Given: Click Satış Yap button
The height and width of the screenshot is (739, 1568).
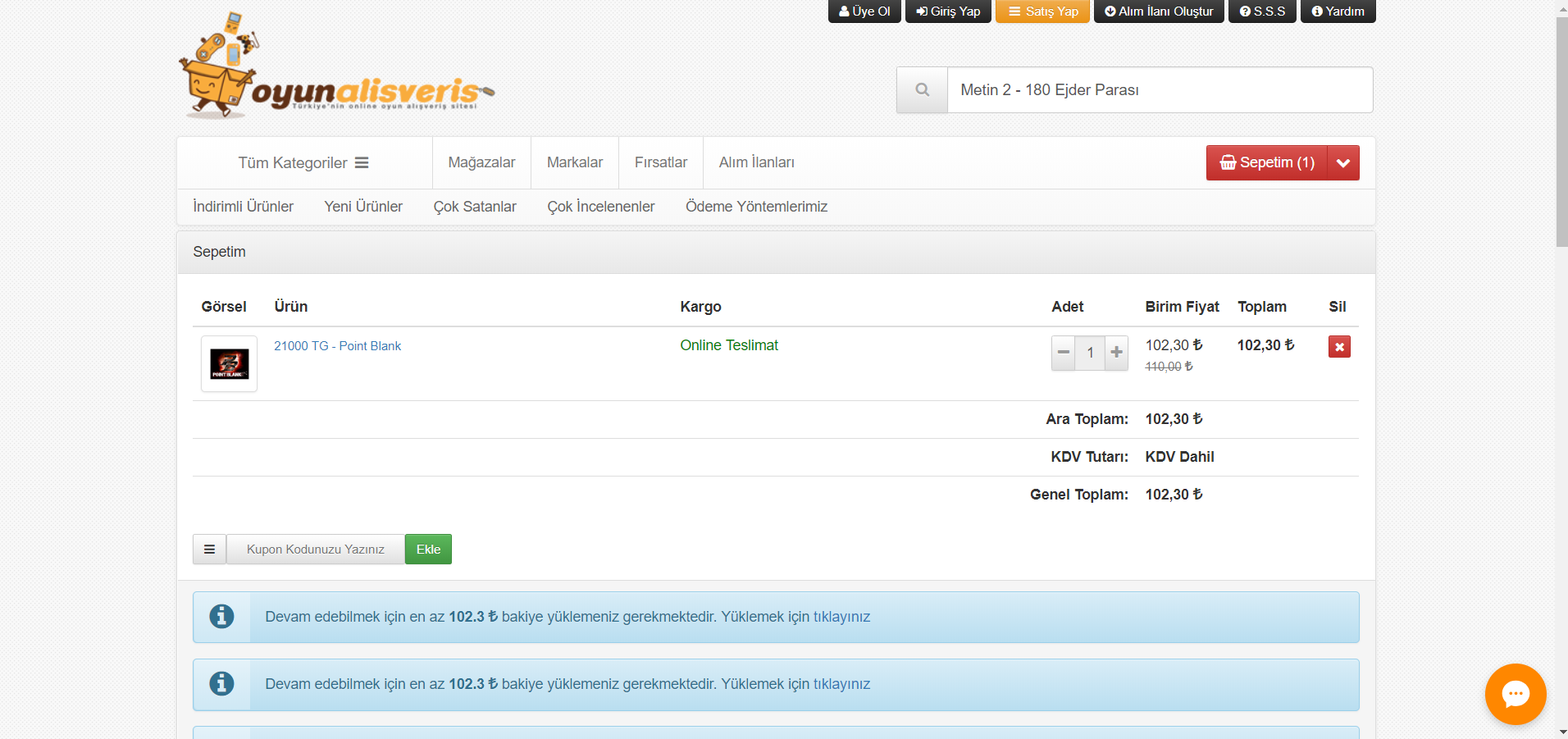Looking at the screenshot, I should pyautogui.click(x=1043, y=11).
